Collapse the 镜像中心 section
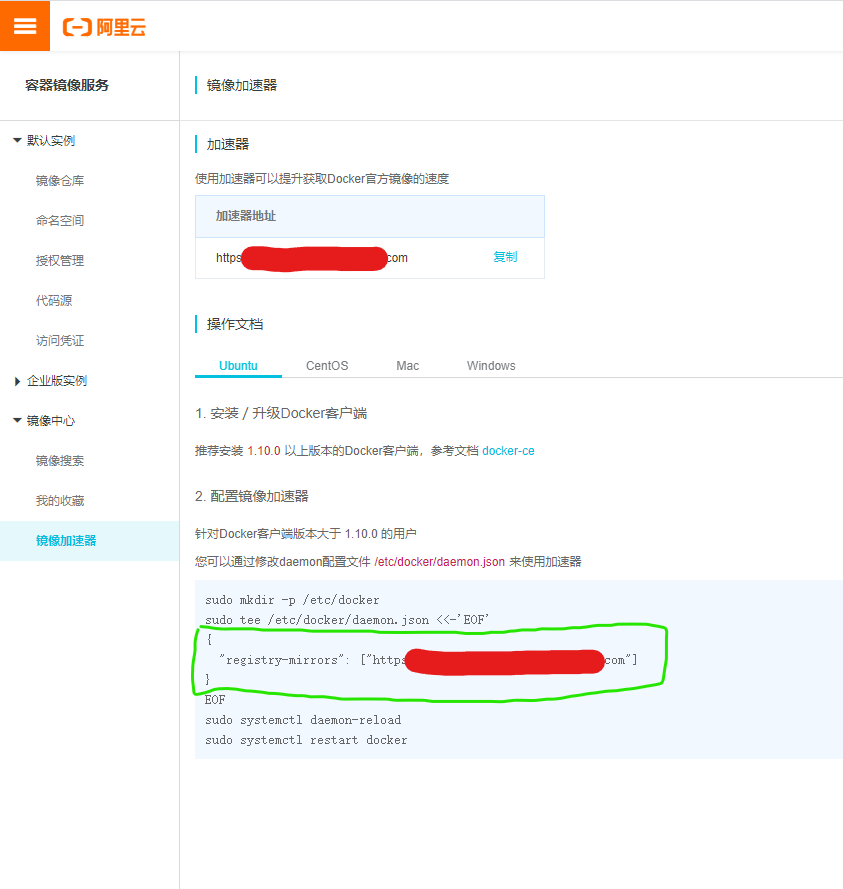The height and width of the screenshot is (889, 843). pos(17,421)
